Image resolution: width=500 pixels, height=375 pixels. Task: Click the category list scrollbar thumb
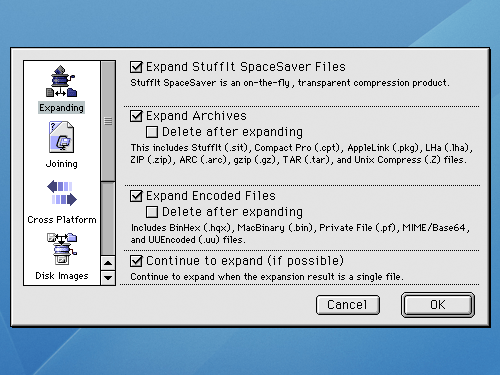pyautogui.click(x=108, y=121)
